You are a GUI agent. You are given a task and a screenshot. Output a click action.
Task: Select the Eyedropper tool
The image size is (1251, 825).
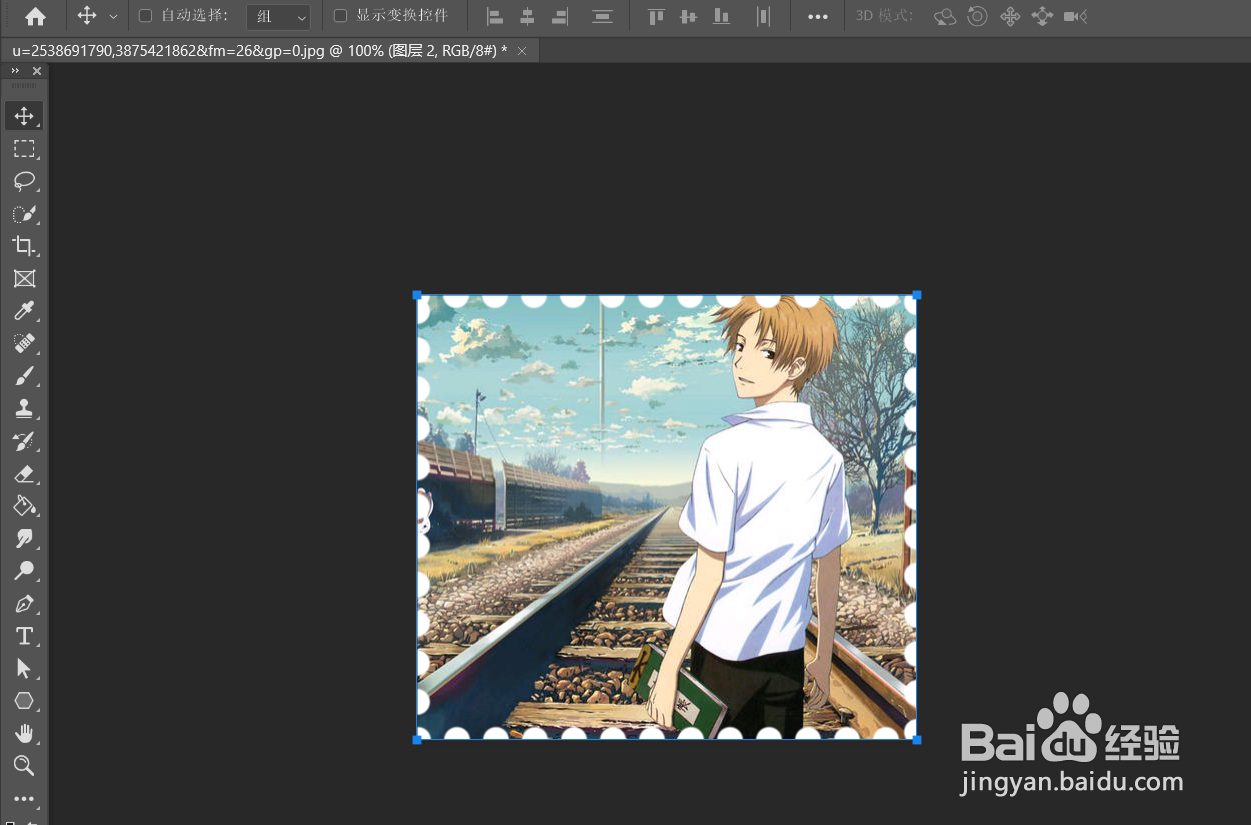click(x=24, y=311)
